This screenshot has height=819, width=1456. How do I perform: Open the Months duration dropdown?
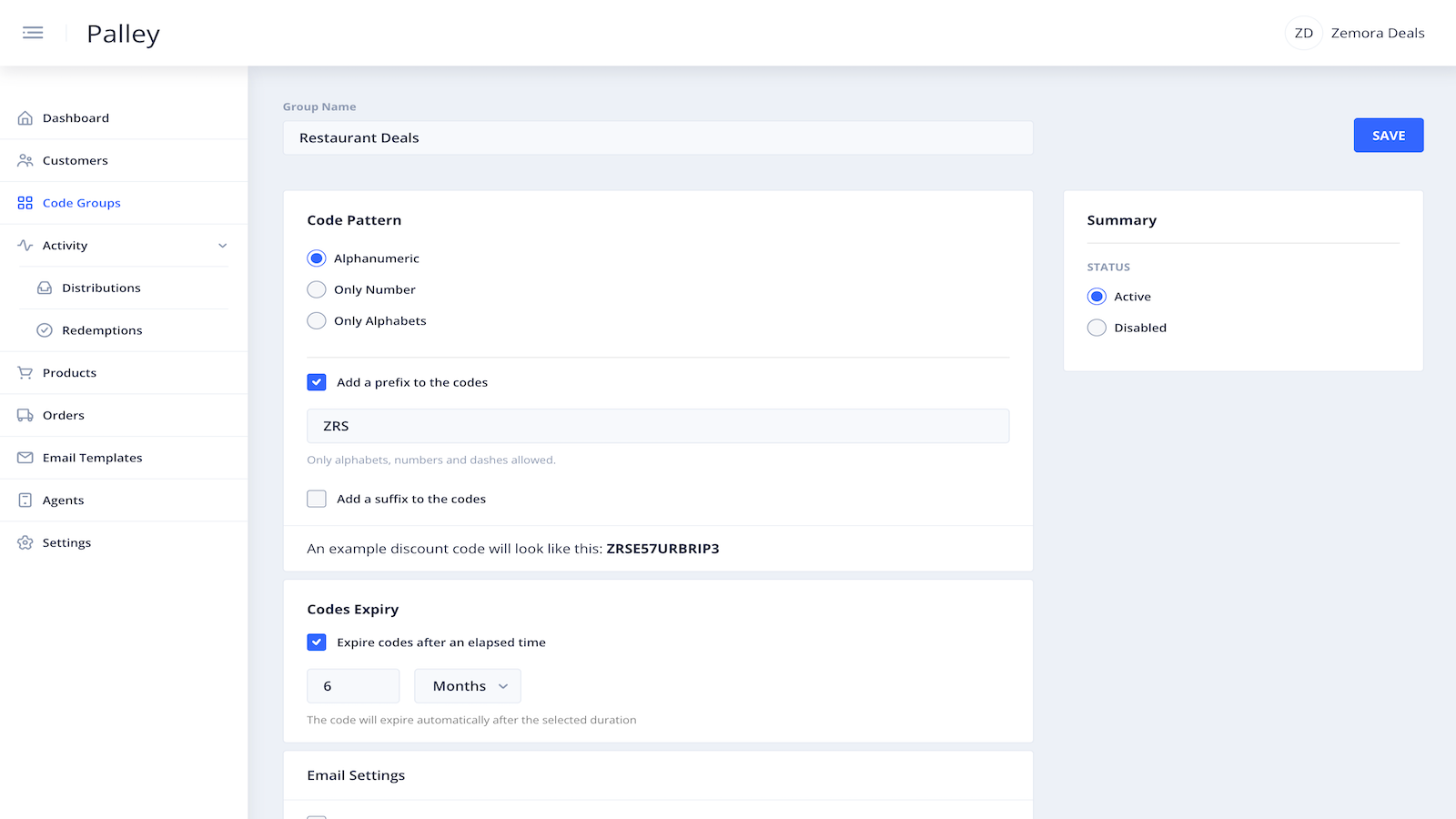tap(468, 686)
